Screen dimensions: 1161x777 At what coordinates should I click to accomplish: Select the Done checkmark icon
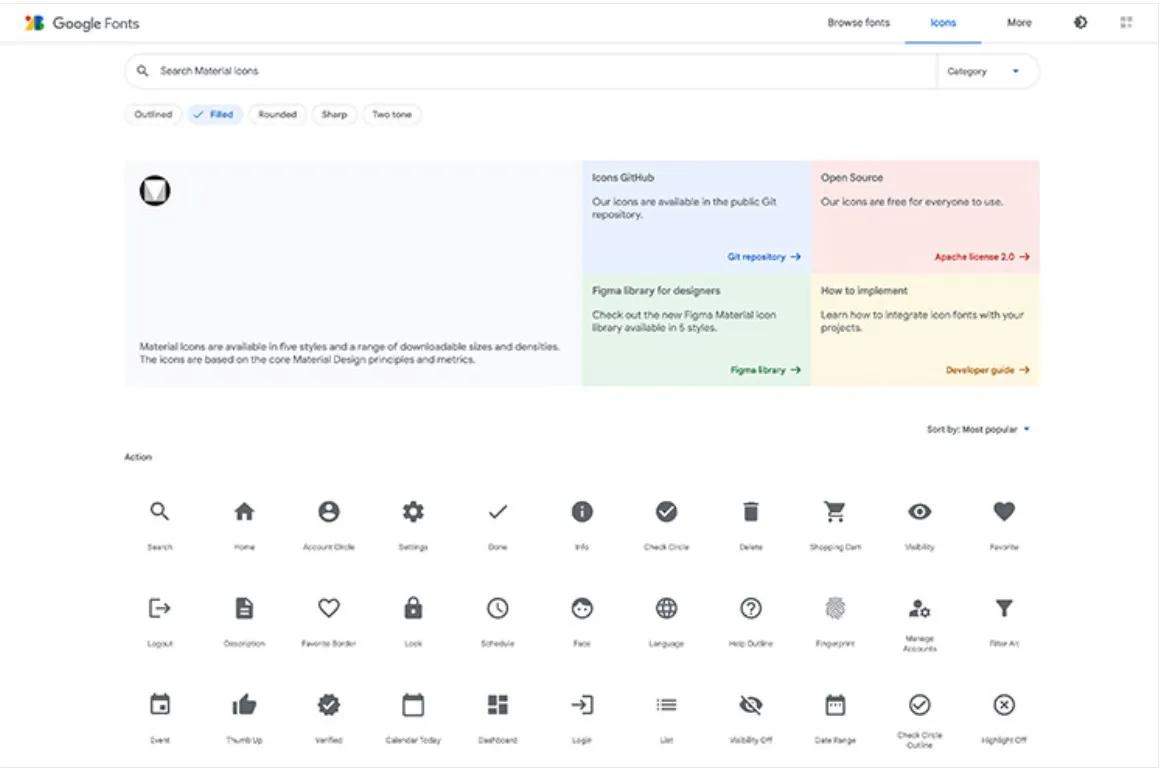coord(498,511)
